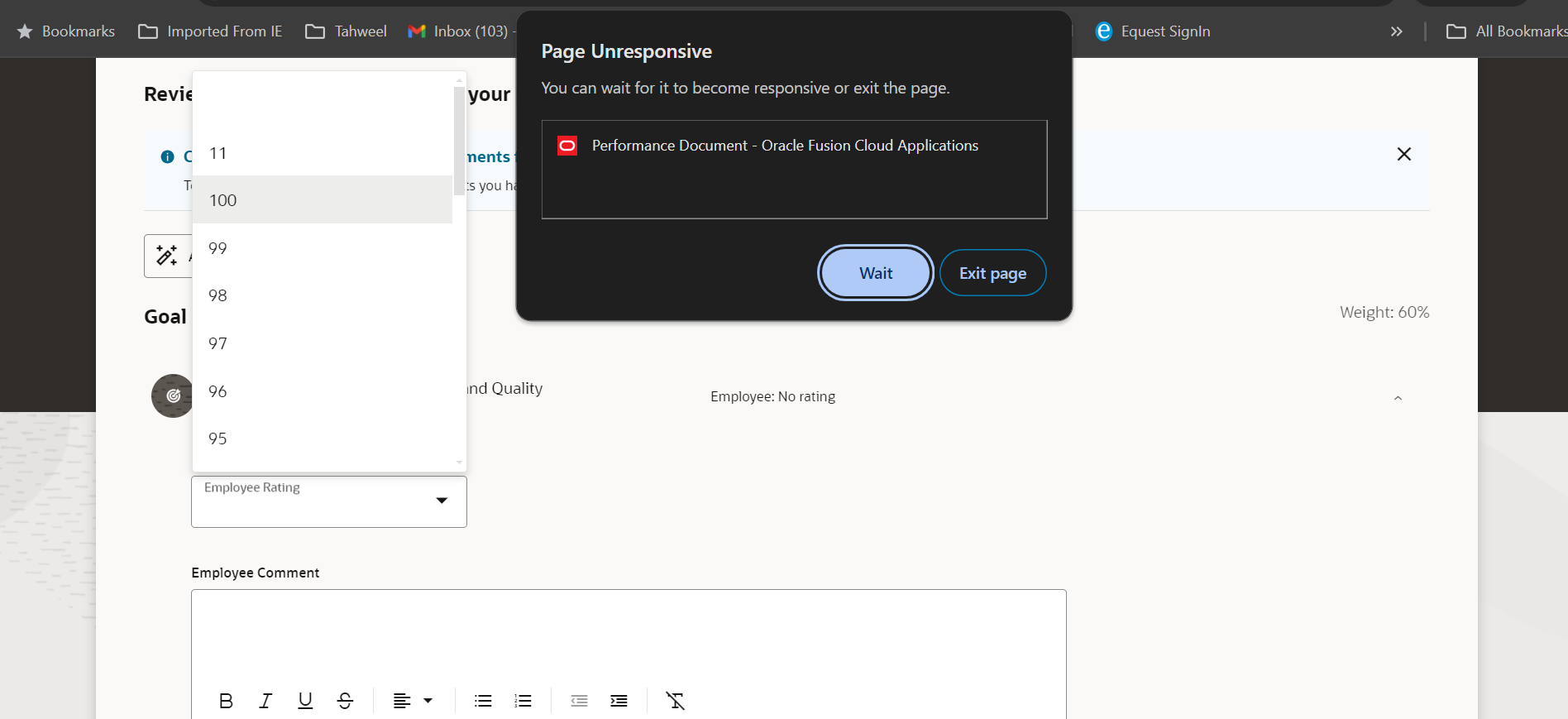Choose rating 99 in dropdown list
Screen dimensions: 1568x719
[323, 248]
